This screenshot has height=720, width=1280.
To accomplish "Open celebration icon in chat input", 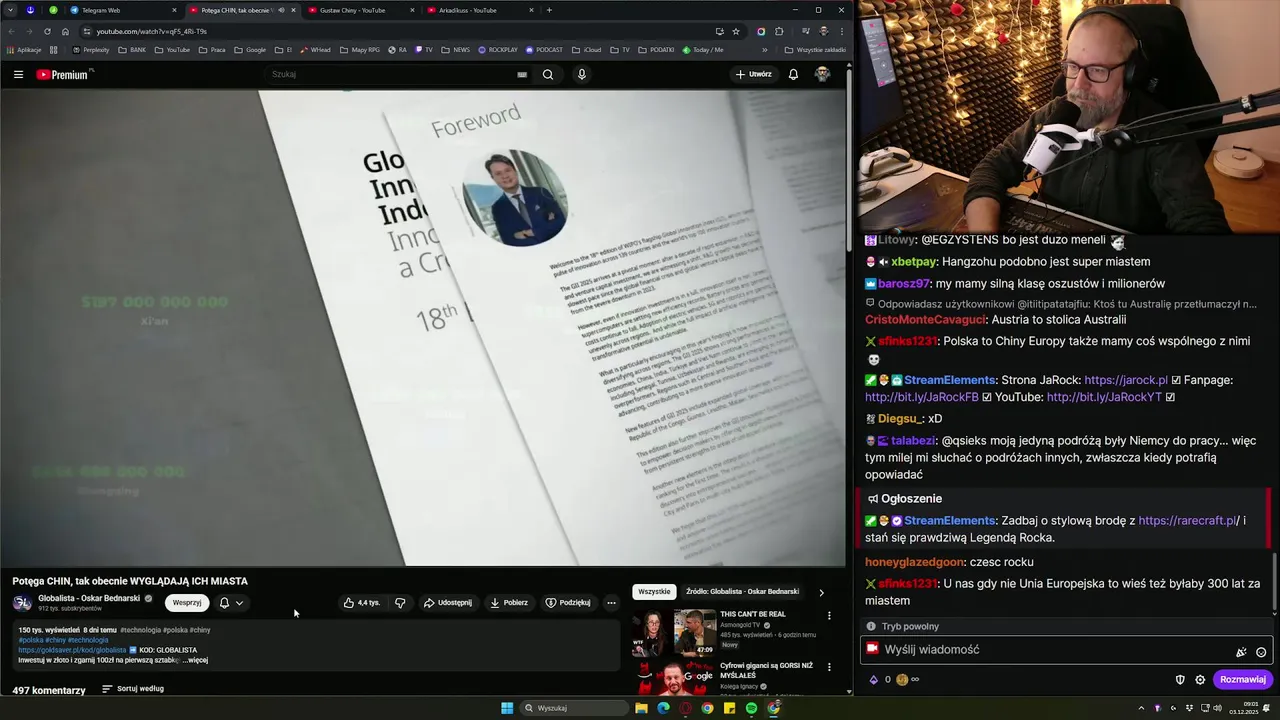I will (x=1241, y=652).
